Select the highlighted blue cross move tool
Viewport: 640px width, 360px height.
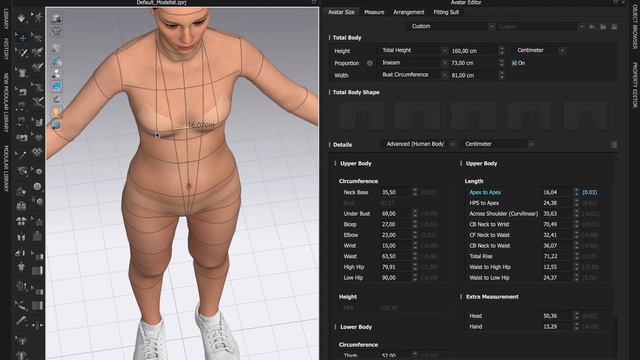pos(22,38)
